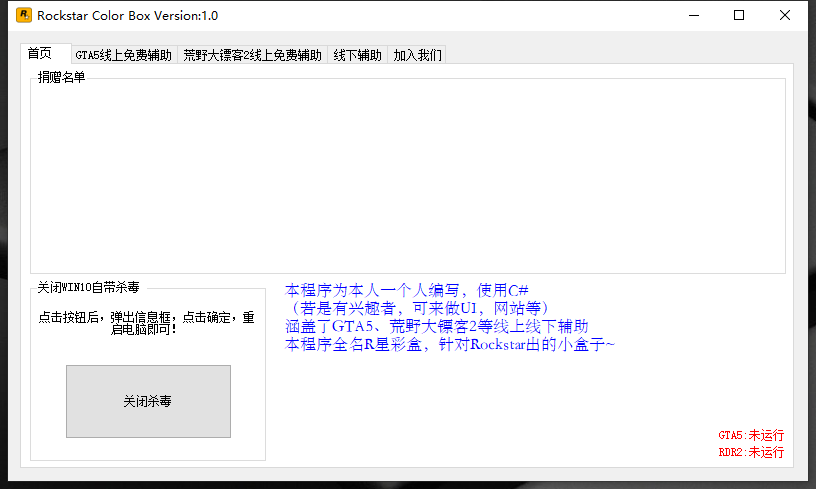Maximize the Rockstar Color Box window
816x489 pixels.
[x=739, y=16]
